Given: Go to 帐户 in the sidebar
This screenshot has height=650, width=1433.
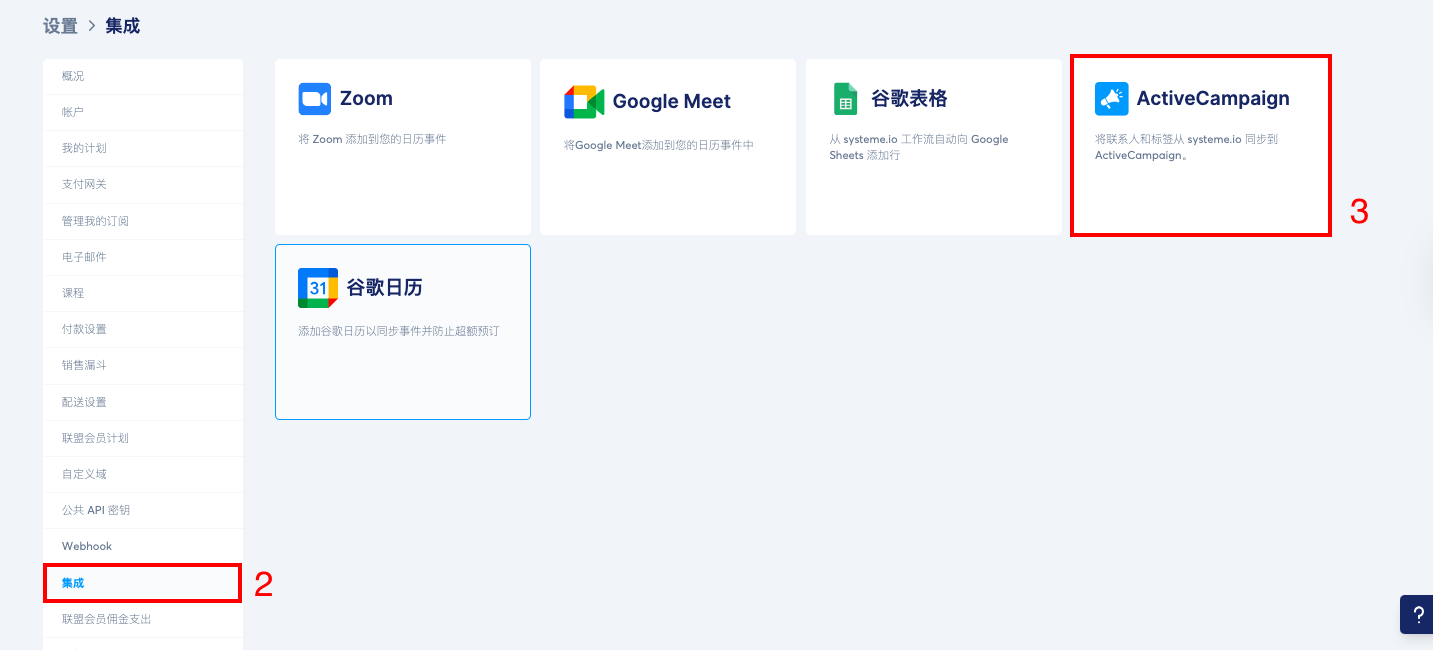Looking at the screenshot, I should coord(143,112).
